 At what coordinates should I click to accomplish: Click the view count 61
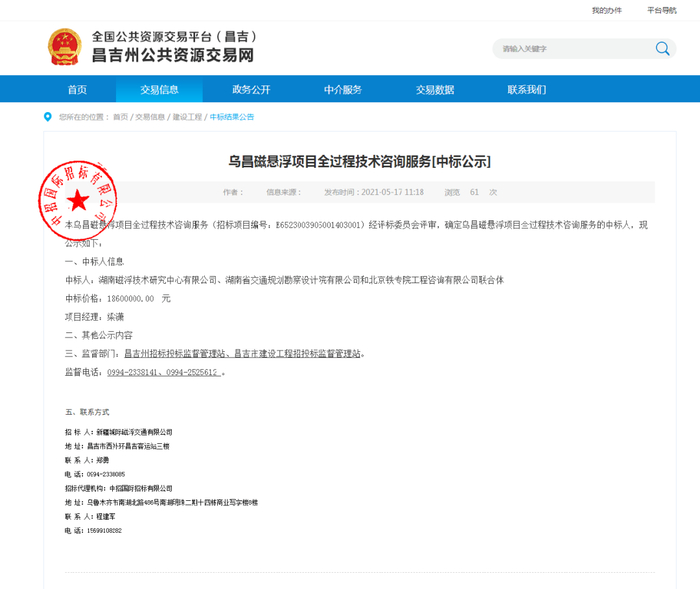pos(474,192)
